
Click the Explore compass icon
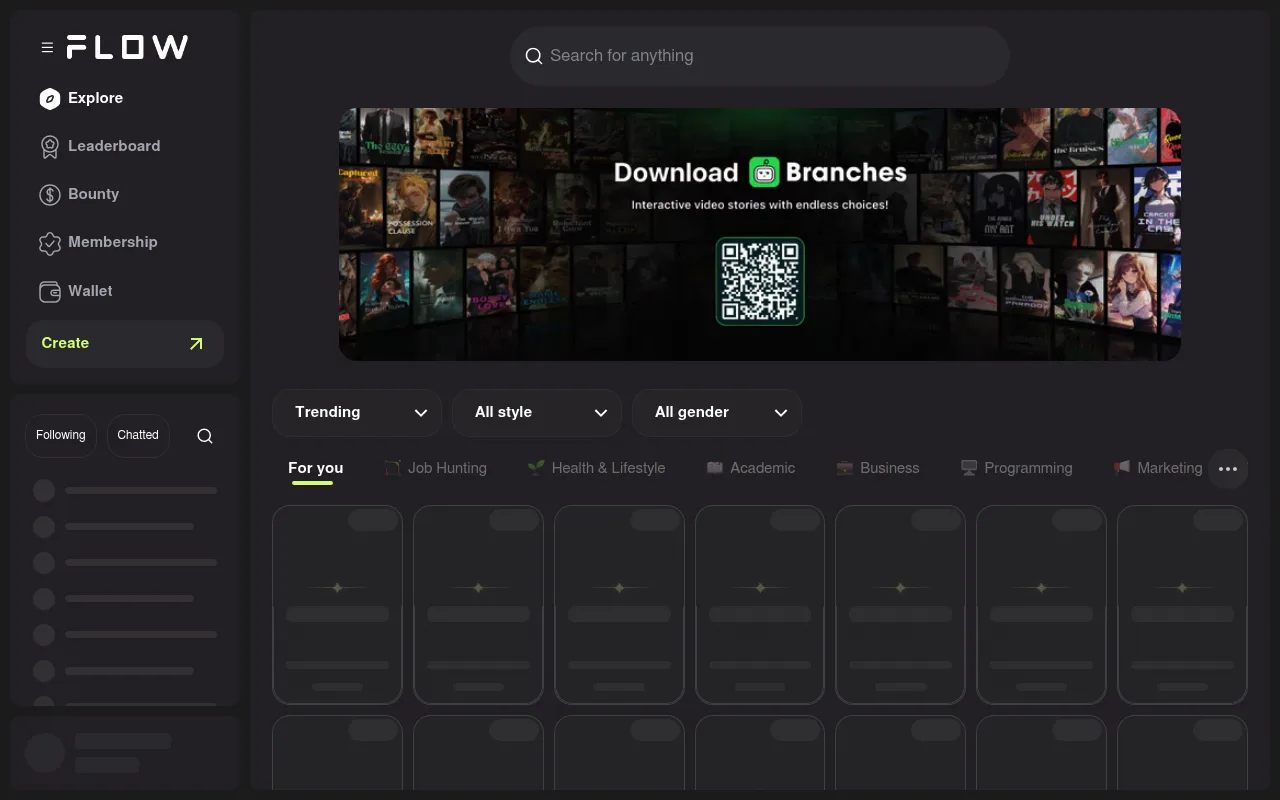coord(50,98)
